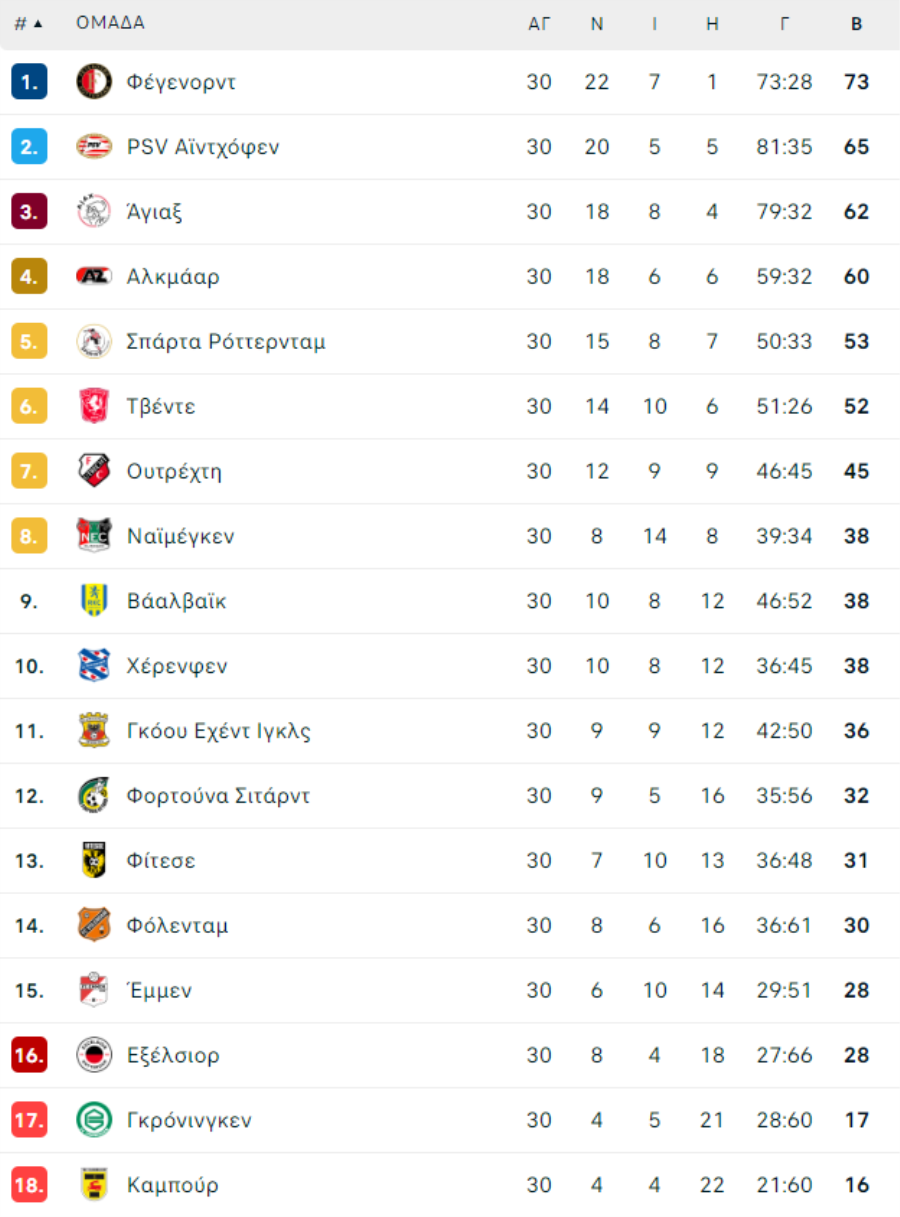Click the red rank 18 badge
This screenshot has height=1217, width=900.
click(x=29, y=1185)
